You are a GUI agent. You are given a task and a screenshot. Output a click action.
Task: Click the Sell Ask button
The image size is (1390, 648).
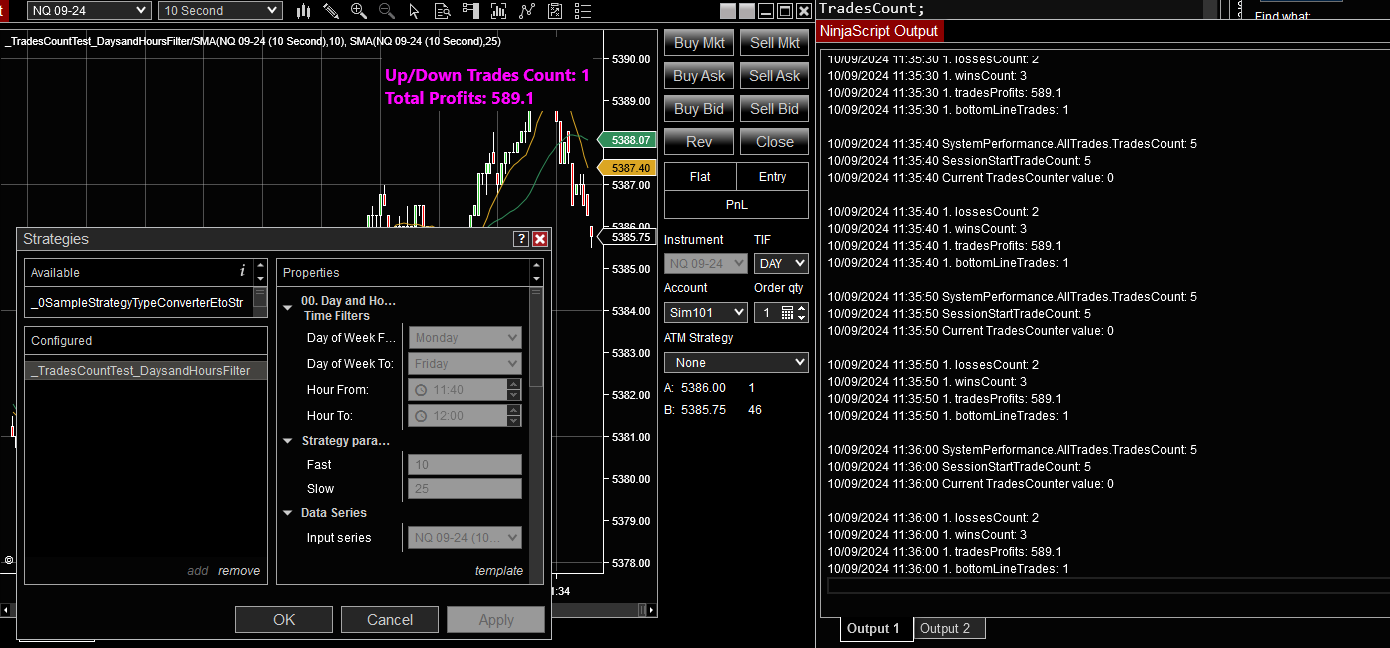click(x=773, y=75)
